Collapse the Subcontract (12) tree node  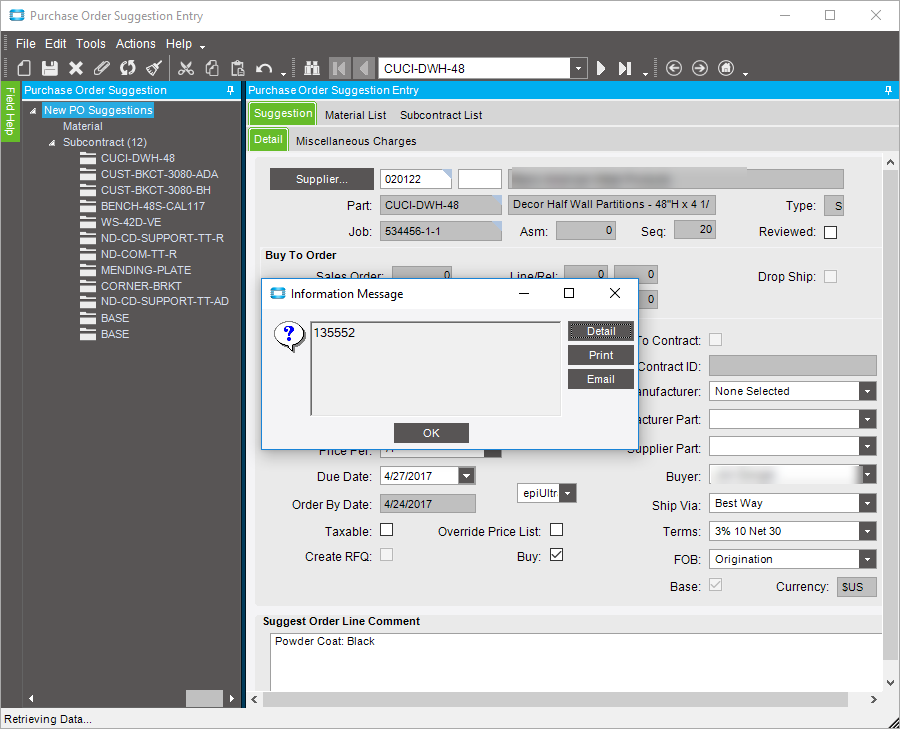tap(53, 143)
